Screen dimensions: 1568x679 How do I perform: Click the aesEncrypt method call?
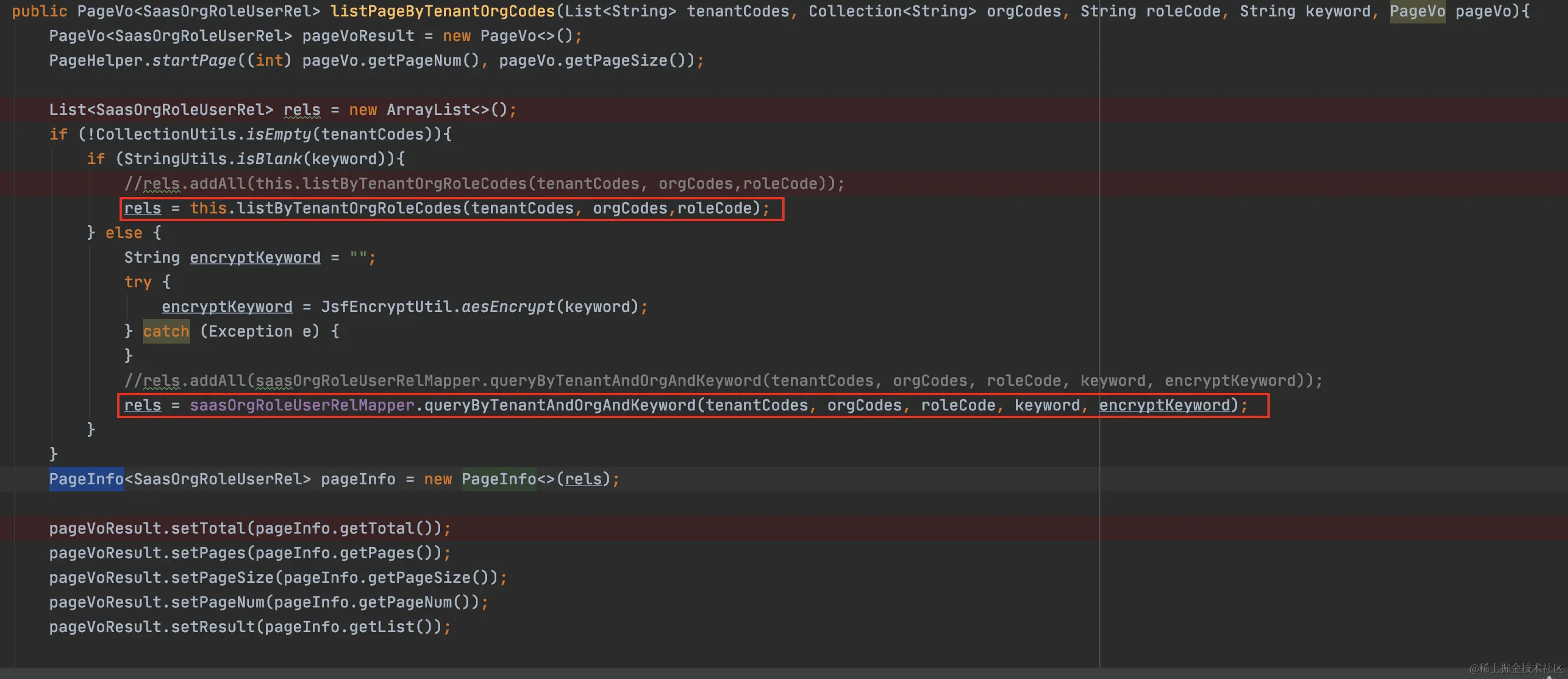(507, 307)
